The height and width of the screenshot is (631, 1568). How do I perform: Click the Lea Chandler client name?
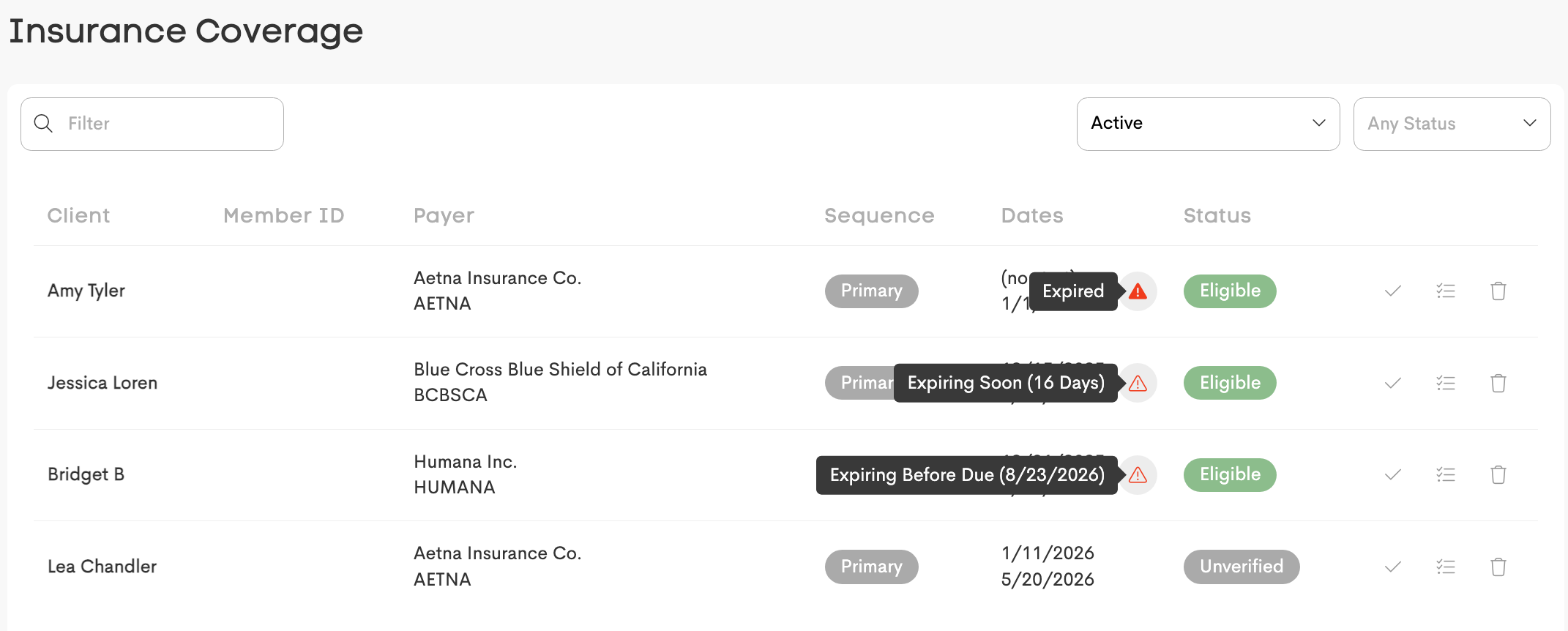tap(102, 567)
